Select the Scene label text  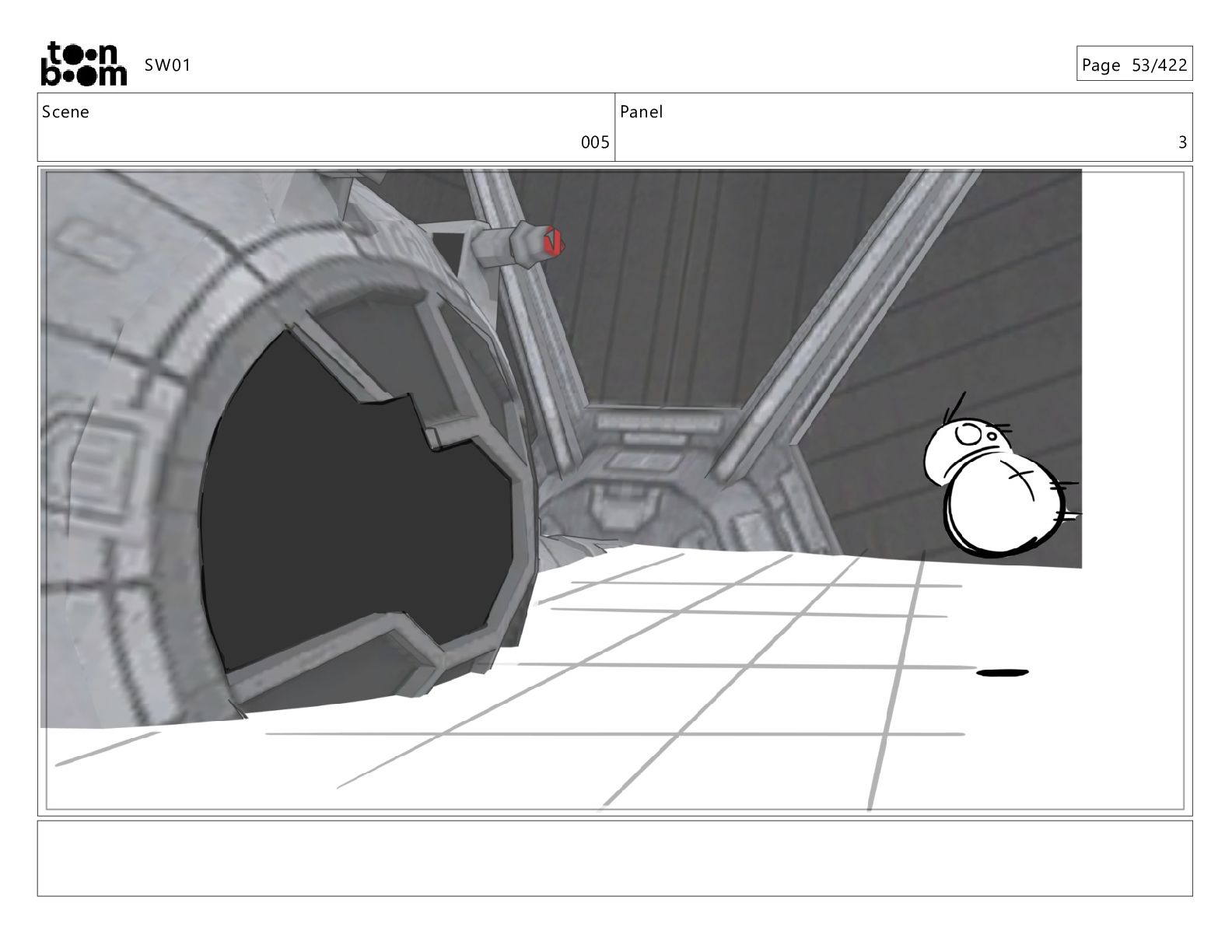[65, 112]
